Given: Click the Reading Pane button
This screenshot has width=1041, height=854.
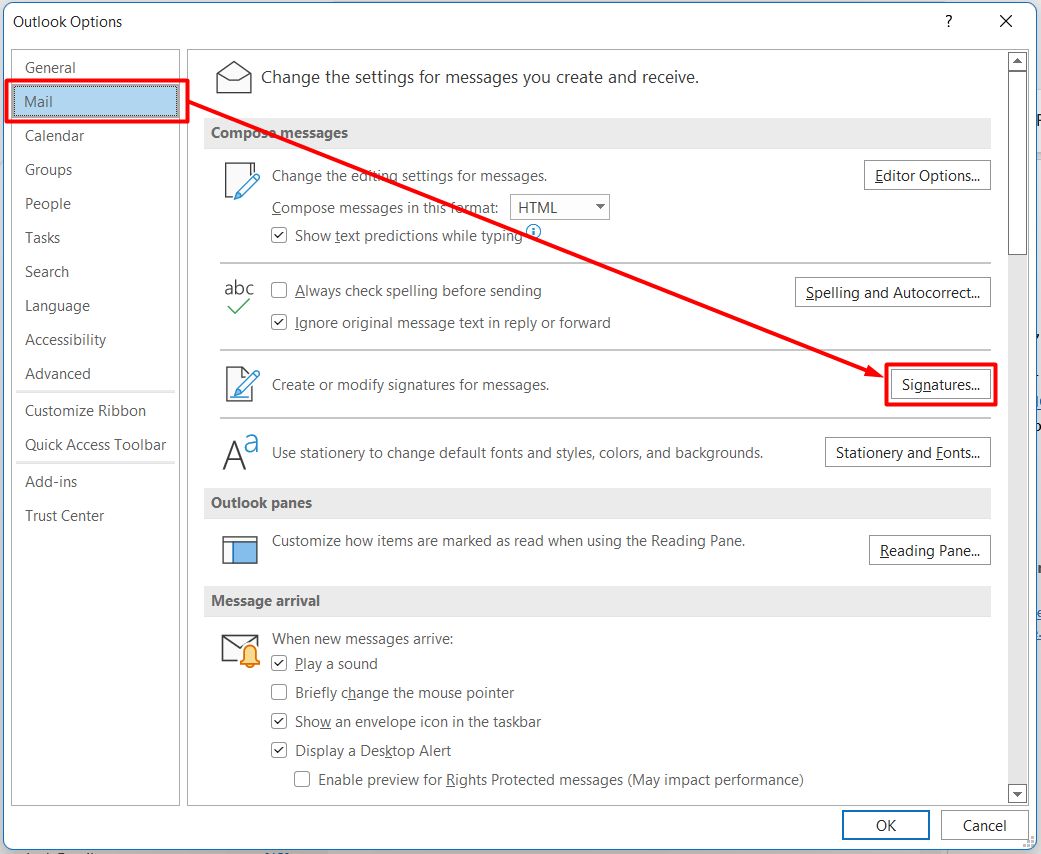Looking at the screenshot, I should [929, 550].
